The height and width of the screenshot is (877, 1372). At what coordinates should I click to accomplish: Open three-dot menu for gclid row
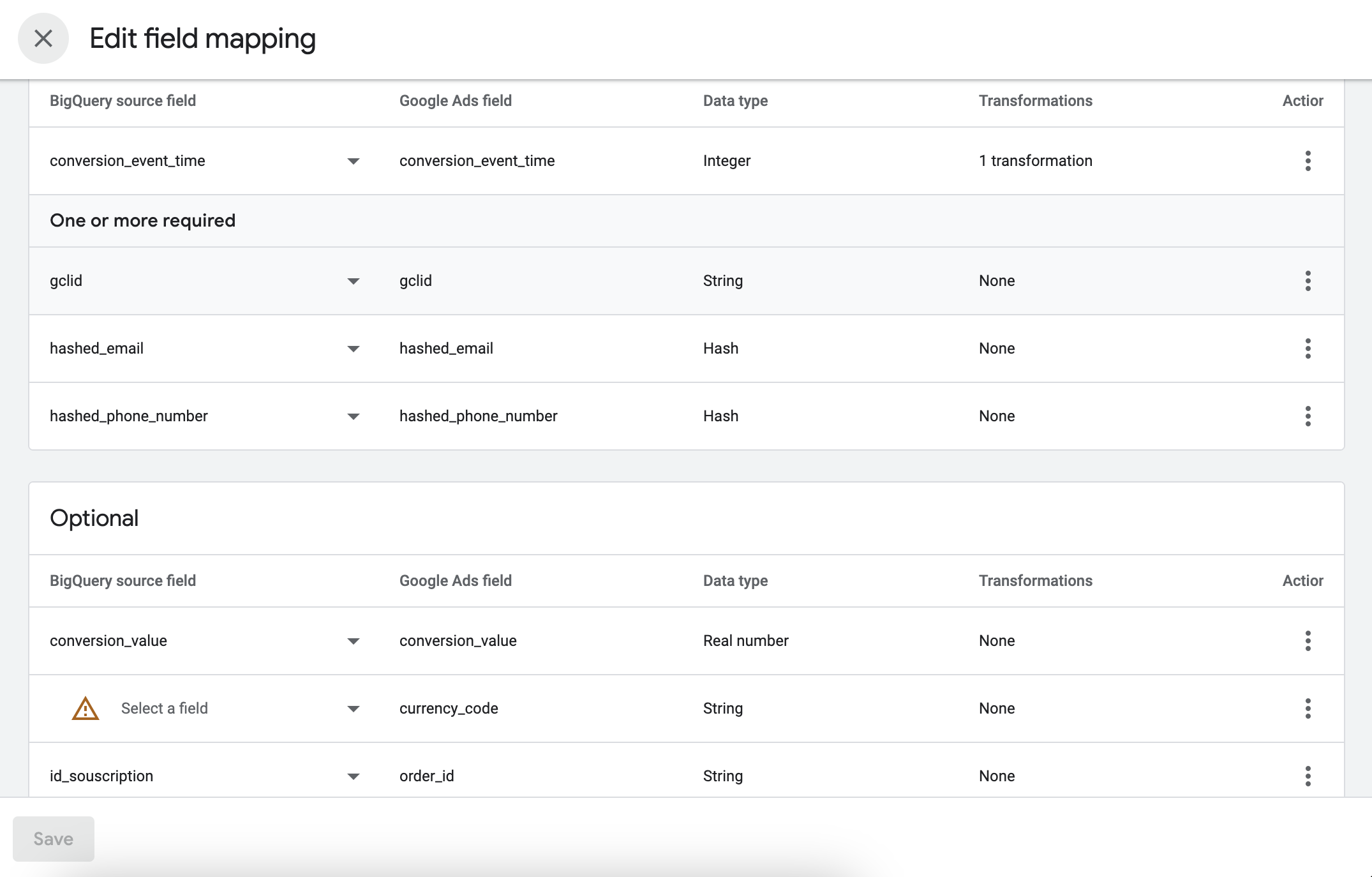(x=1308, y=281)
